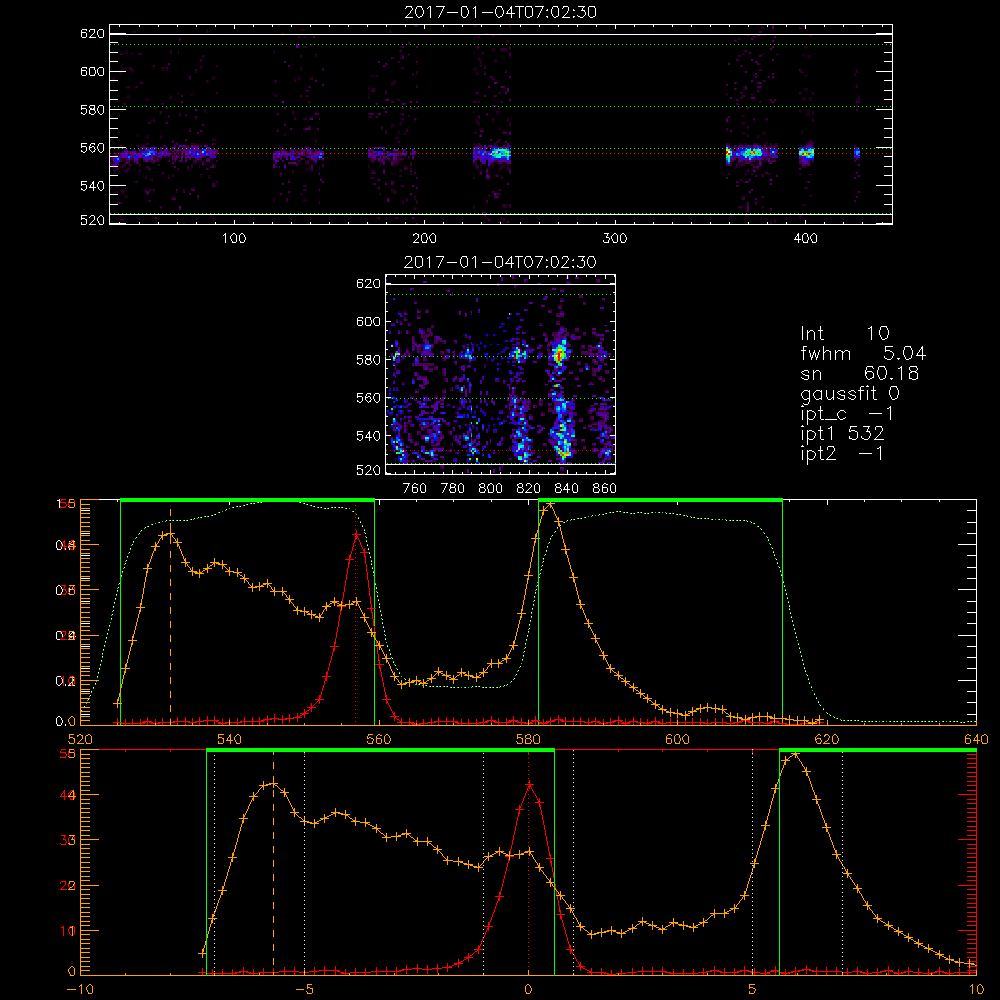
Task: Click x-axis label 840 on middle image
Action: tap(566, 489)
